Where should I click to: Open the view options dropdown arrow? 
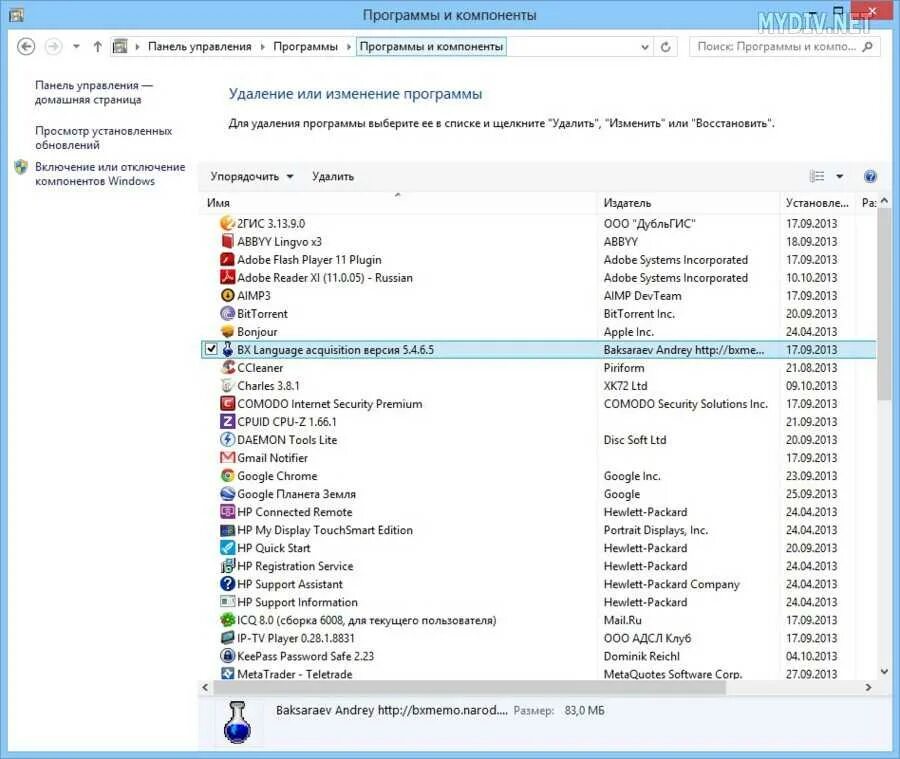(839, 176)
